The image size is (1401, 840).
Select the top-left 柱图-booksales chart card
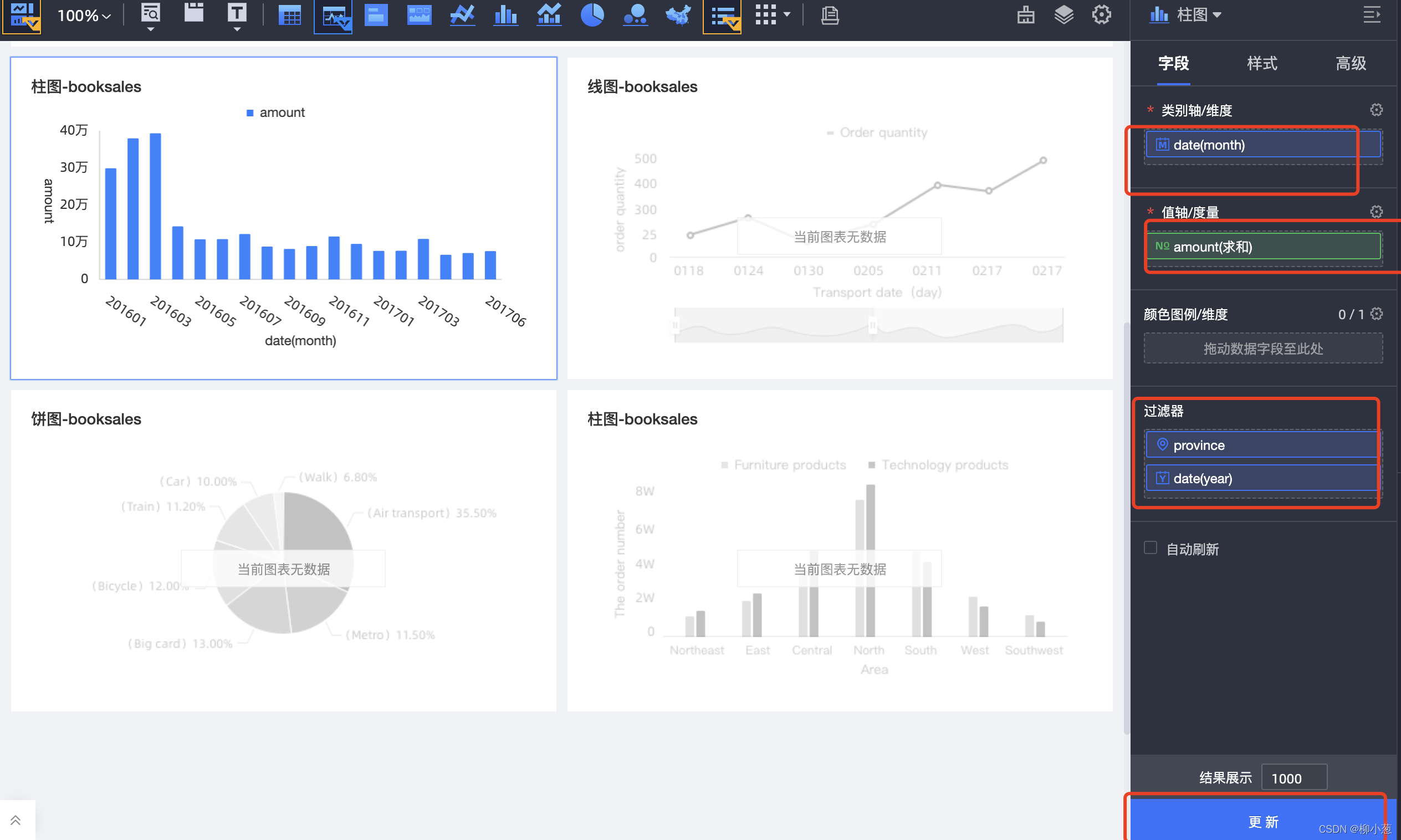tap(284, 218)
